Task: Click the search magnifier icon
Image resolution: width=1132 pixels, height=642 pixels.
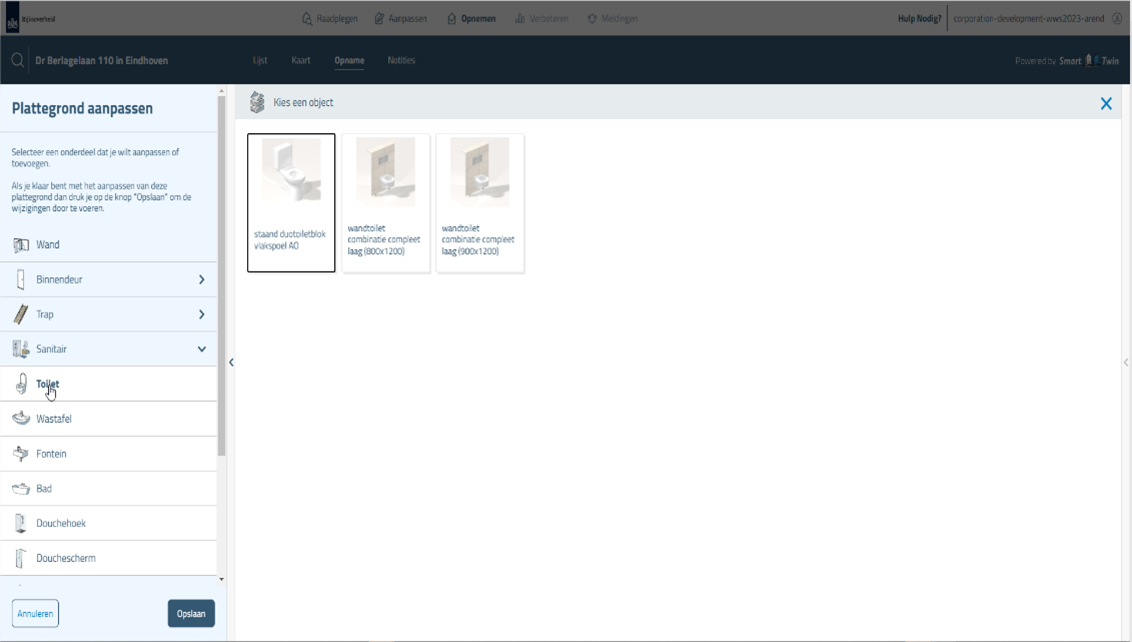Action: [x=17, y=61]
